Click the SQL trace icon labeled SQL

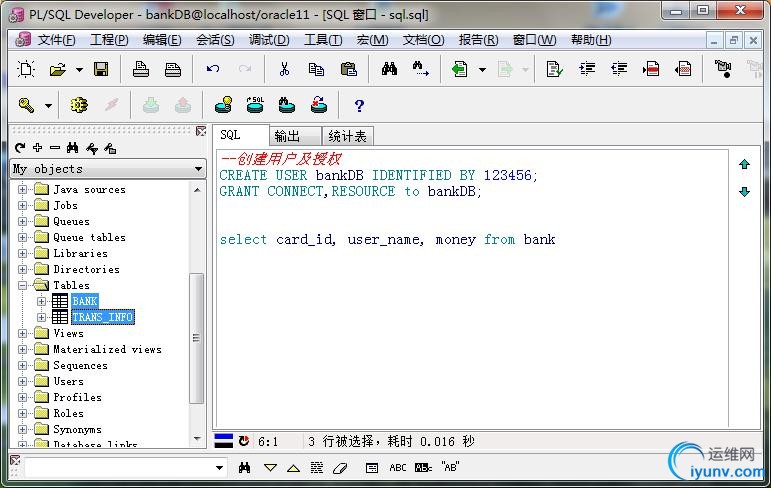[x=255, y=105]
